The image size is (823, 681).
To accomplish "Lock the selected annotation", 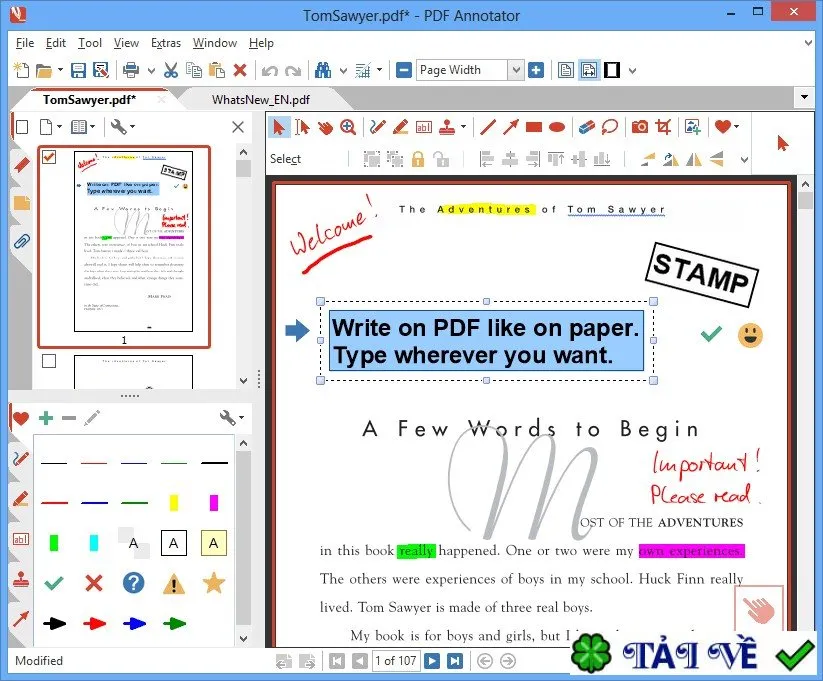I will click(x=418, y=159).
